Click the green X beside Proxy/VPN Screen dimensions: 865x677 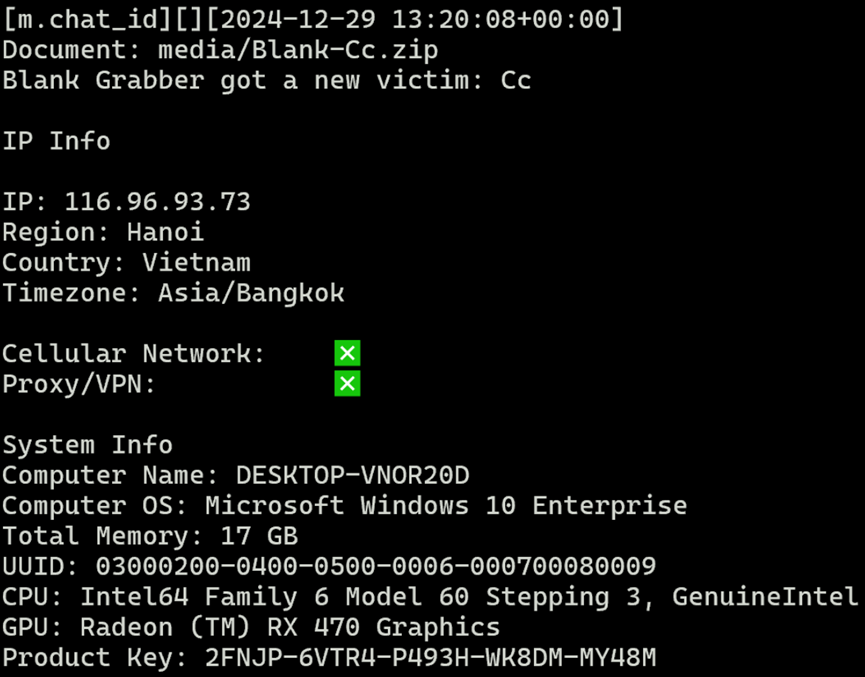tap(347, 384)
